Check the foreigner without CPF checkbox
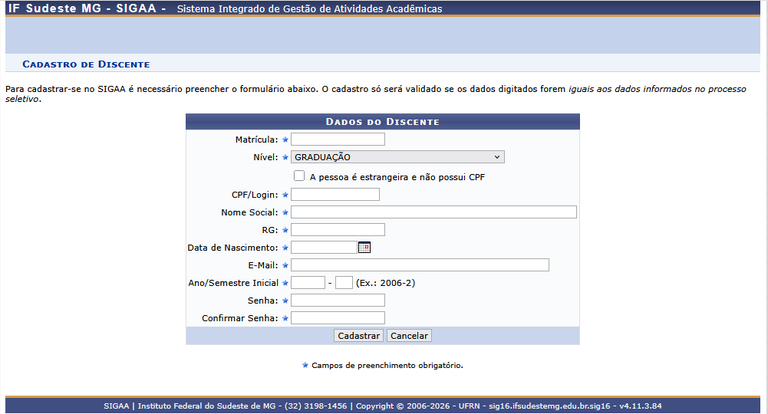This screenshot has height=414, width=768. coord(299,176)
